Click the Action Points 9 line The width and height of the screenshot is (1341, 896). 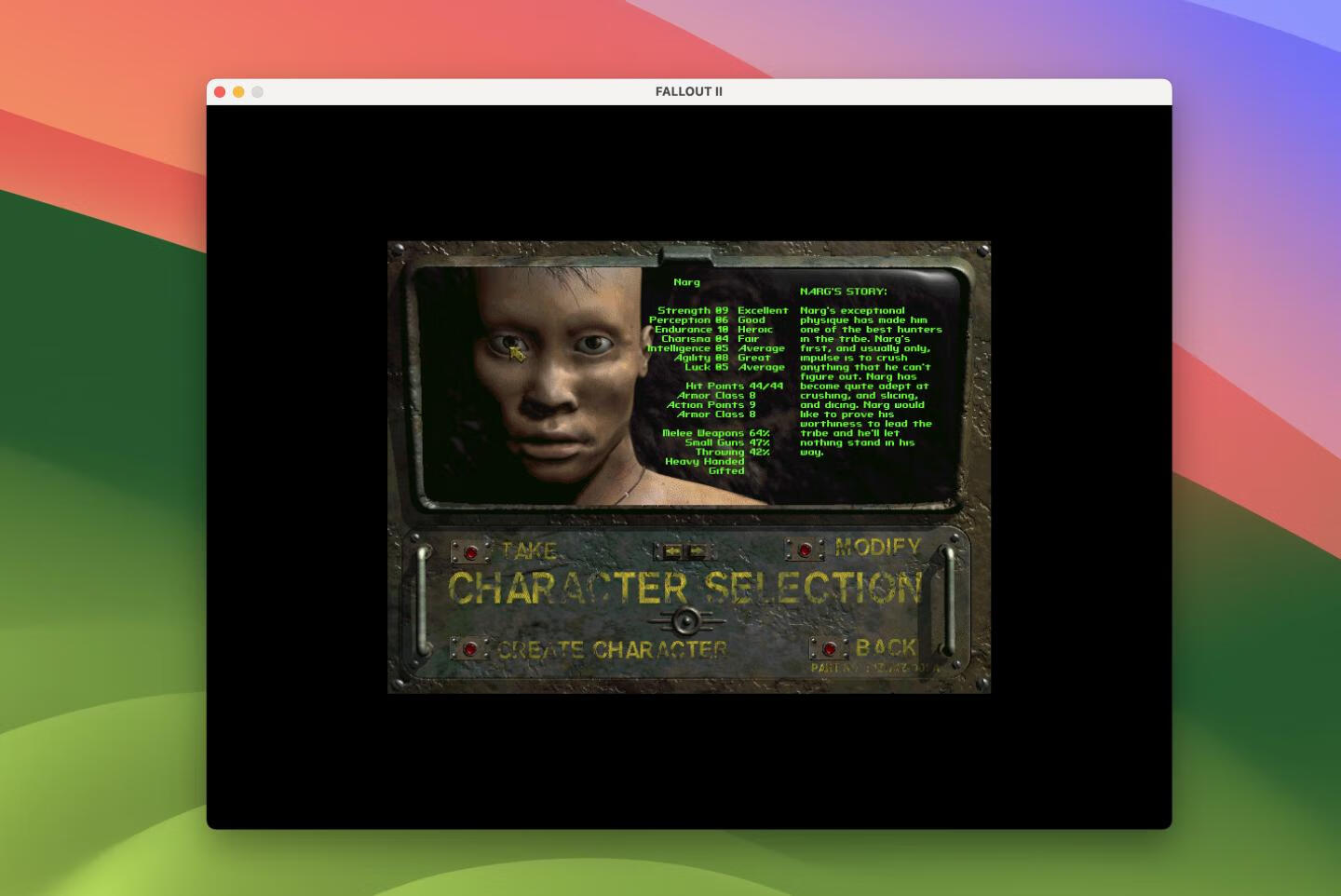(711, 405)
